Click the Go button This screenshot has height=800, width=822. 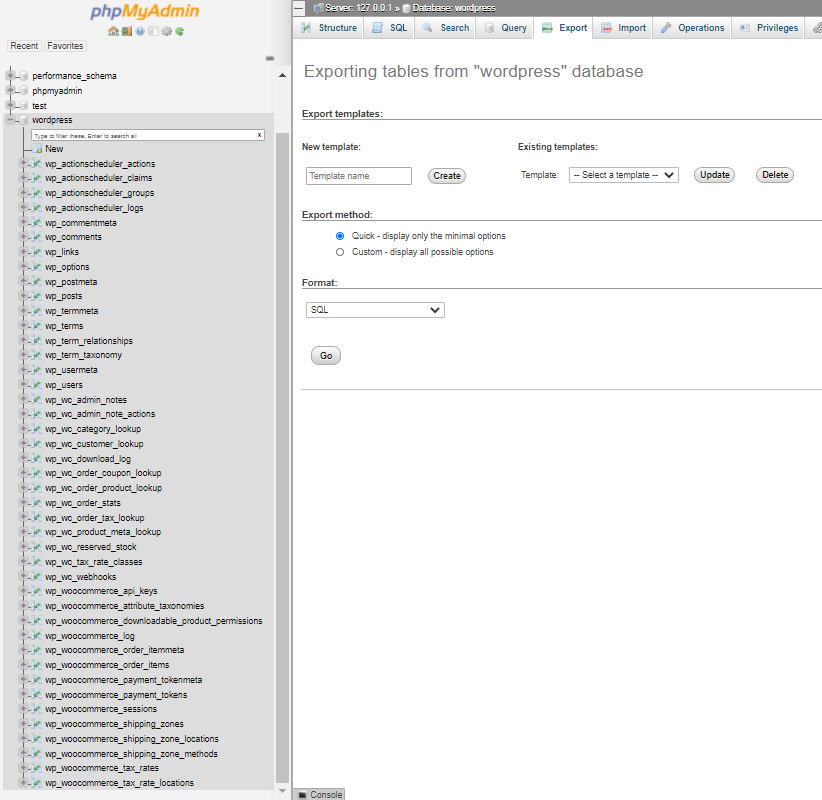pyautogui.click(x=326, y=356)
